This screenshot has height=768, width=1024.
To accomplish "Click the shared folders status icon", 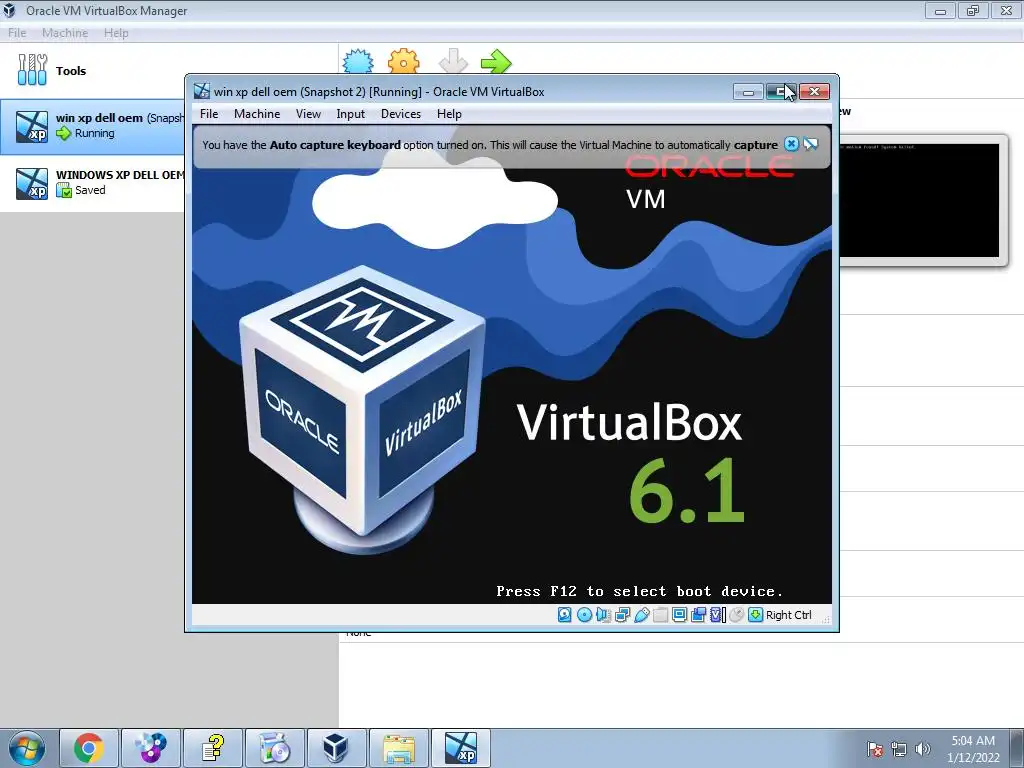I will 660,615.
